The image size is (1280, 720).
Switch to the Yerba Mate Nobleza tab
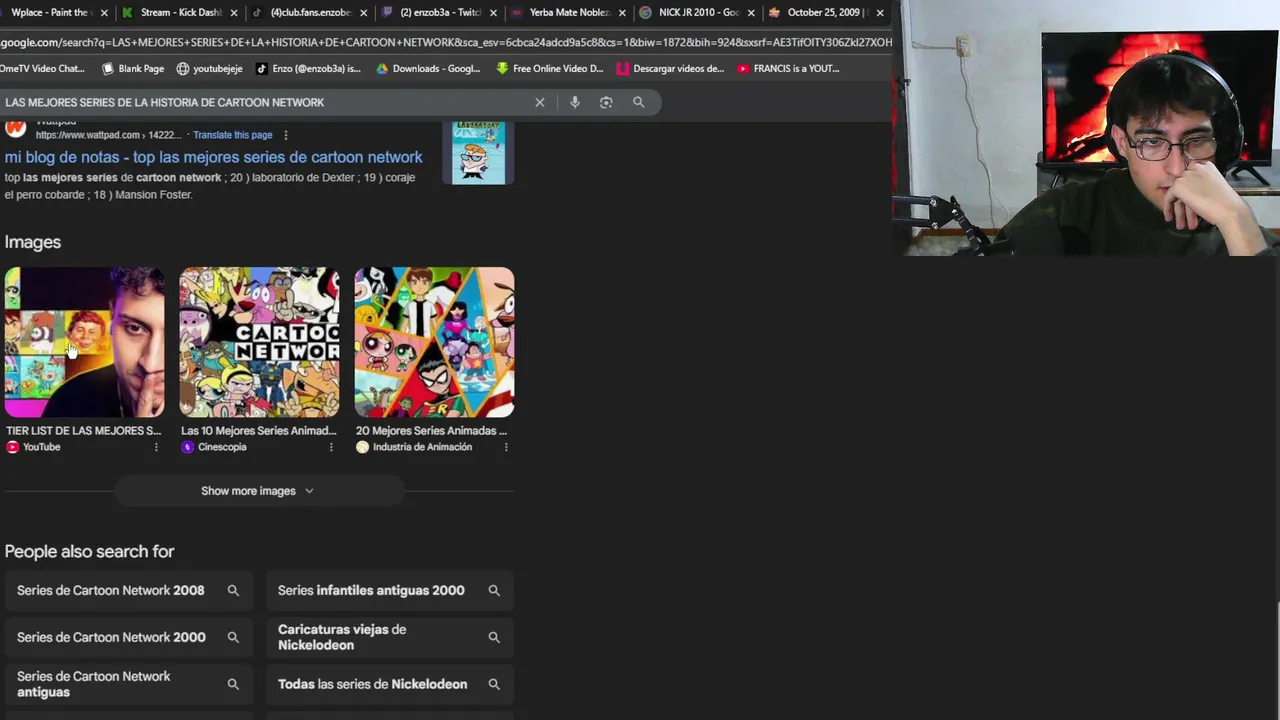tap(568, 13)
